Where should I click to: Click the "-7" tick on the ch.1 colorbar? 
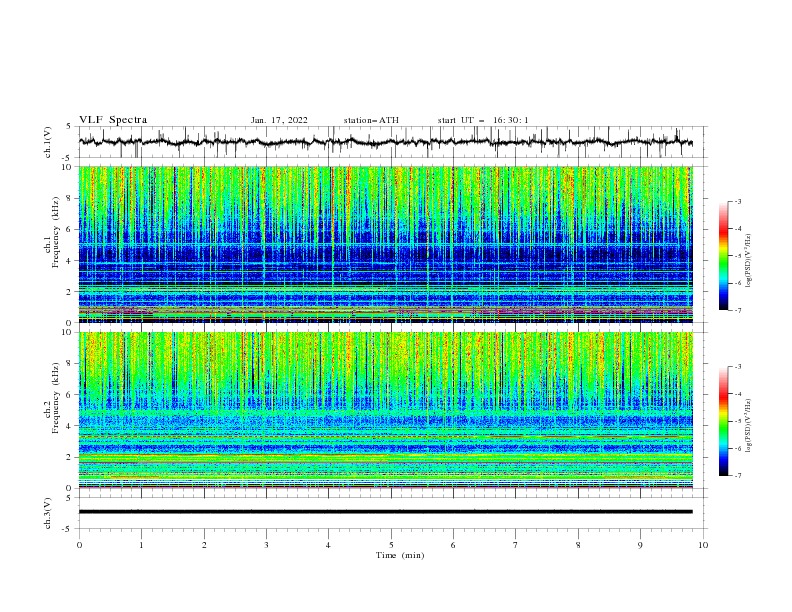point(738,310)
